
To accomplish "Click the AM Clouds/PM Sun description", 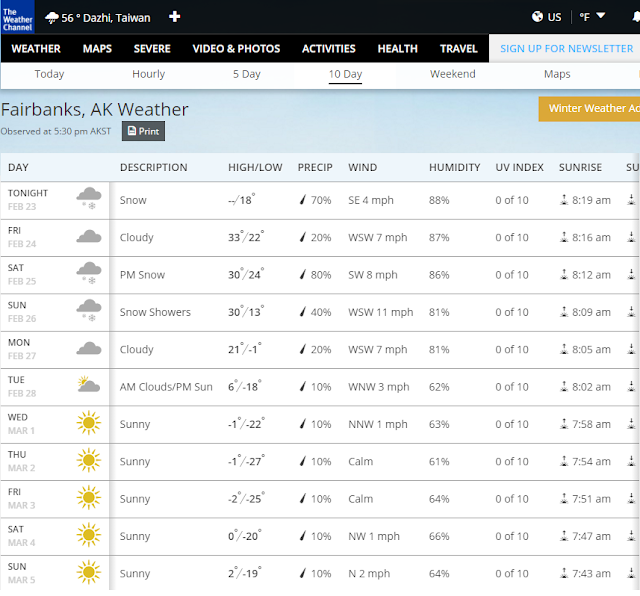I will [x=166, y=387].
